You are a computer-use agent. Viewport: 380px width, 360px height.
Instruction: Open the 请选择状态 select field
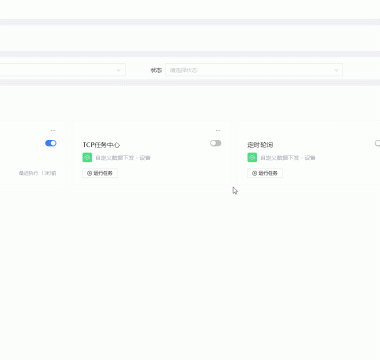click(254, 70)
